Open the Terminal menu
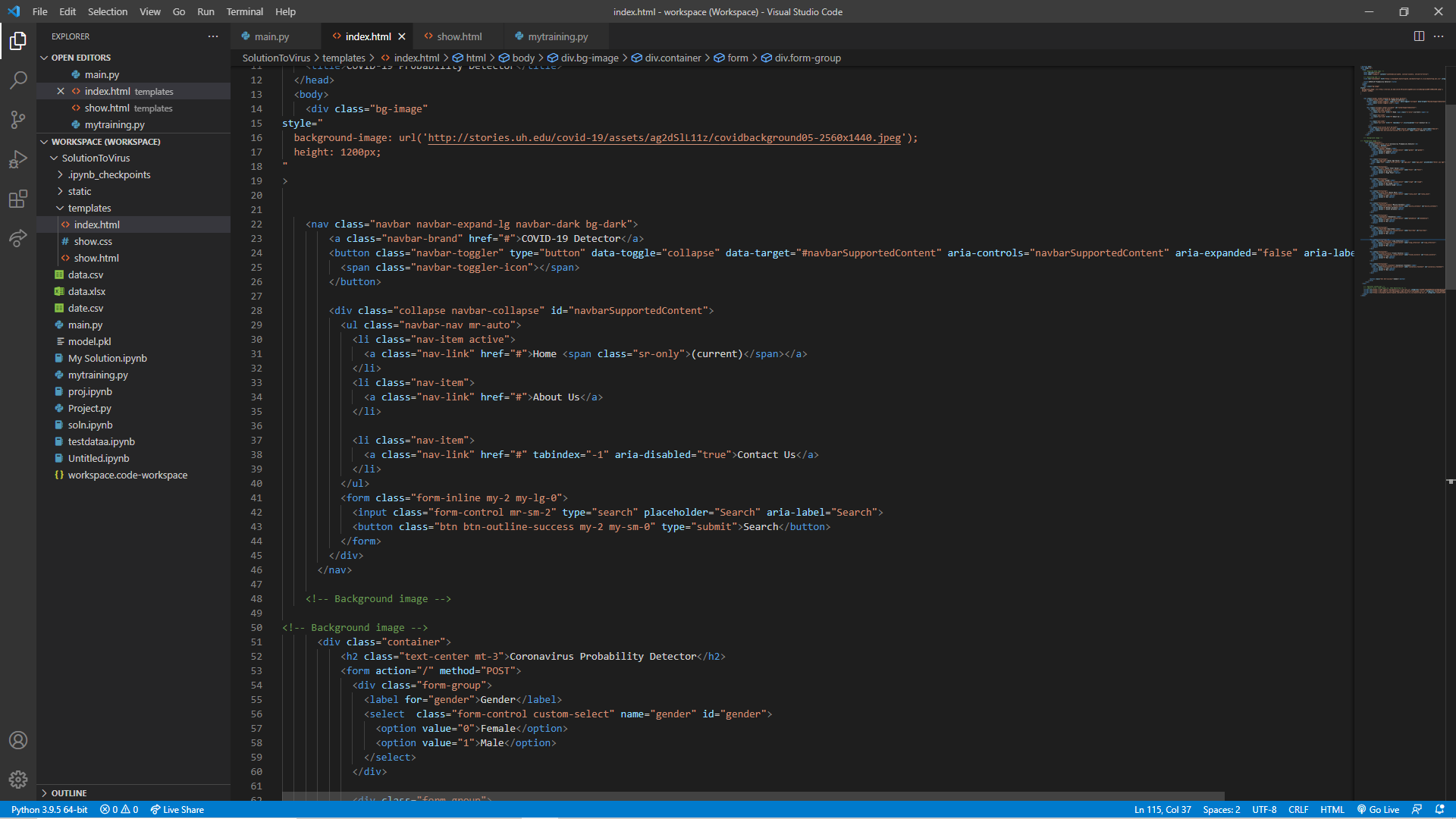This screenshot has width=1456, height=819. (244, 11)
